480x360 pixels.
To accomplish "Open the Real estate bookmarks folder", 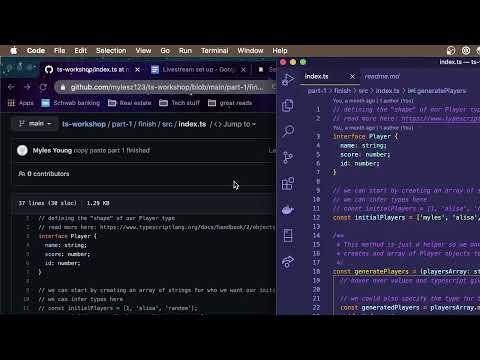I will pos(130,103).
